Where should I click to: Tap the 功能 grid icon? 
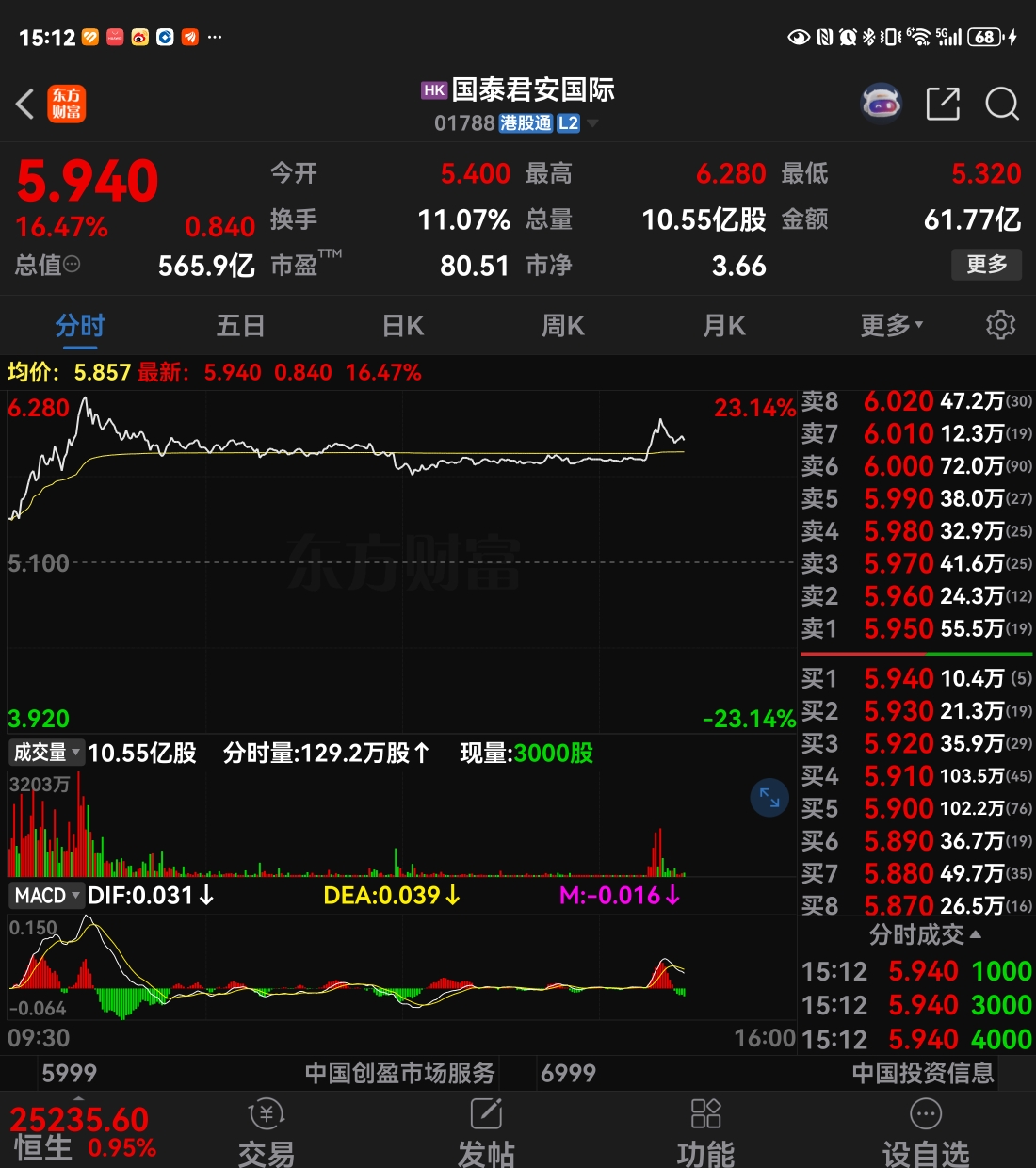[705, 1114]
